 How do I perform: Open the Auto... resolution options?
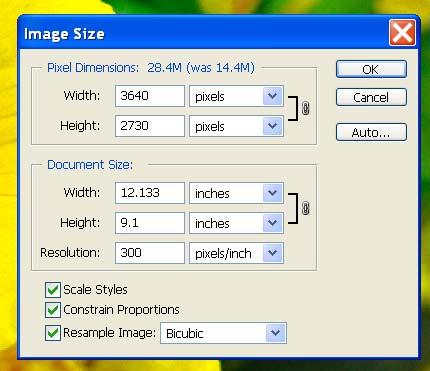(371, 132)
